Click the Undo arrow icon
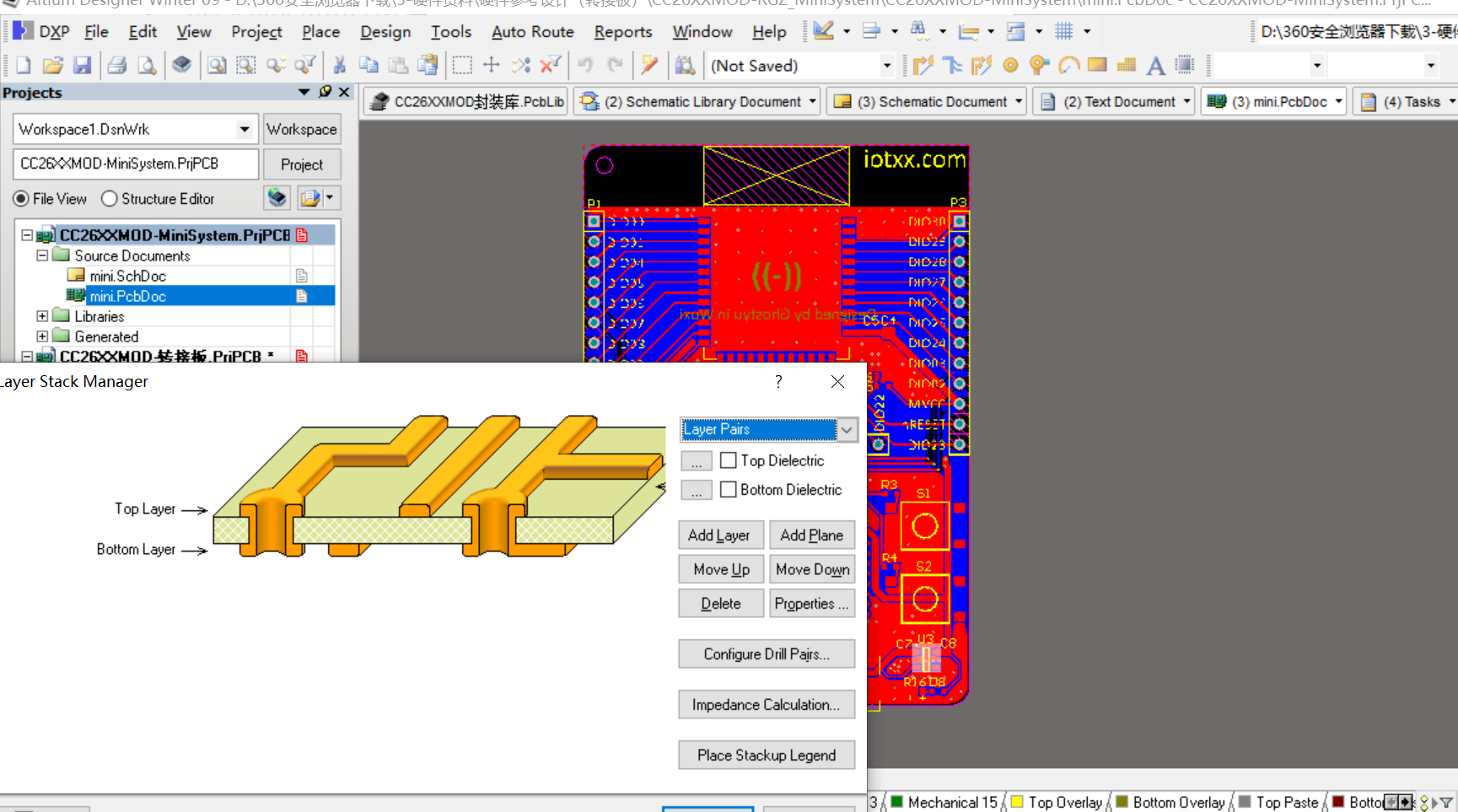 tap(585, 65)
